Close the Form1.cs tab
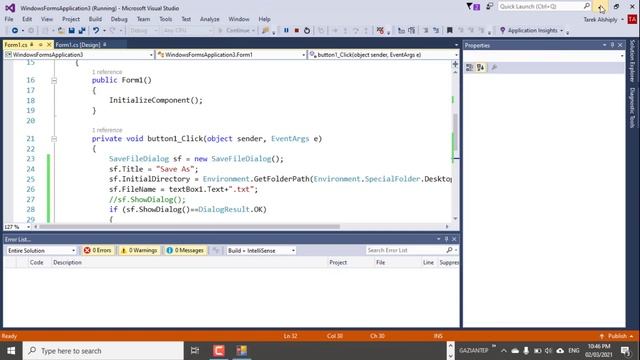The height and width of the screenshot is (360, 640). (x=49, y=44)
